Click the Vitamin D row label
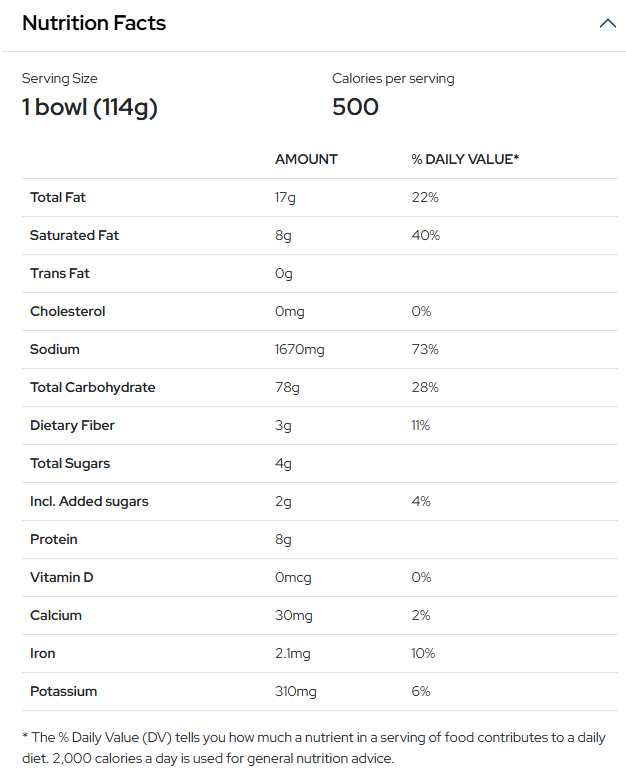This screenshot has width=626, height=781. tap(61, 577)
